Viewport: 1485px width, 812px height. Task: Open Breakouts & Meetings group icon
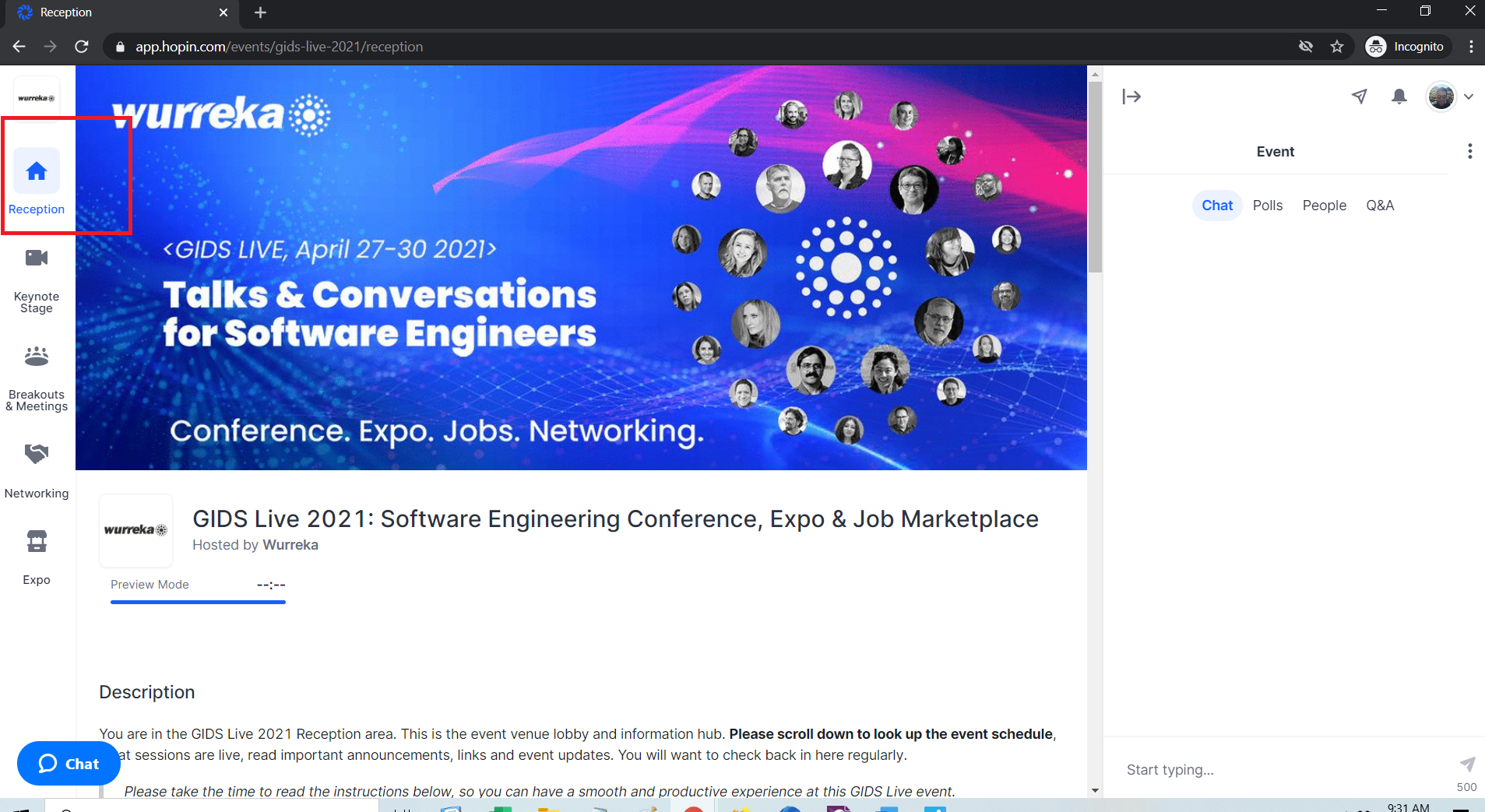pos(37,357)
